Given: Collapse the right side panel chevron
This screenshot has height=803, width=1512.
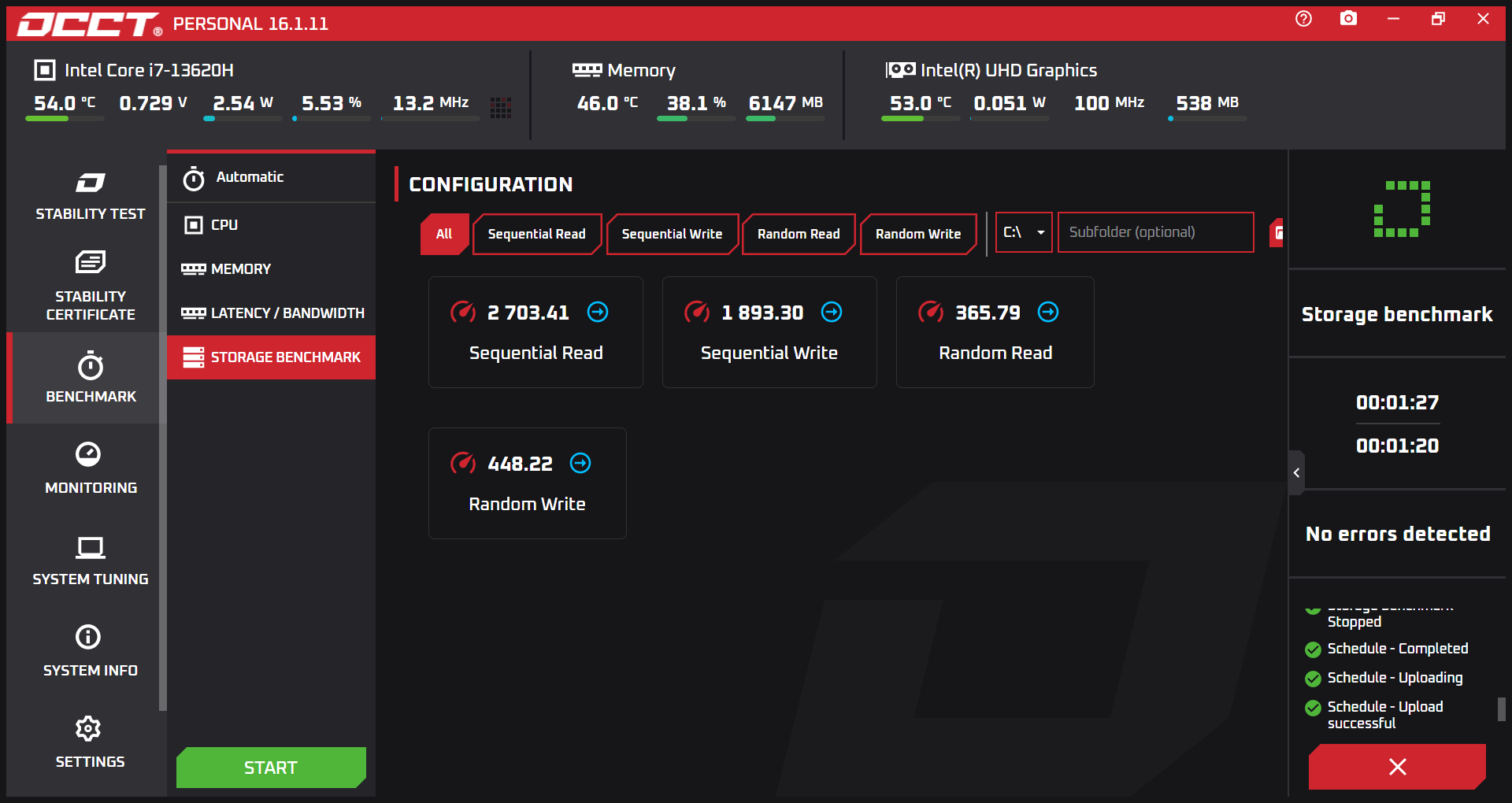Looking at the screenshot, I should tap(1296, 472).
